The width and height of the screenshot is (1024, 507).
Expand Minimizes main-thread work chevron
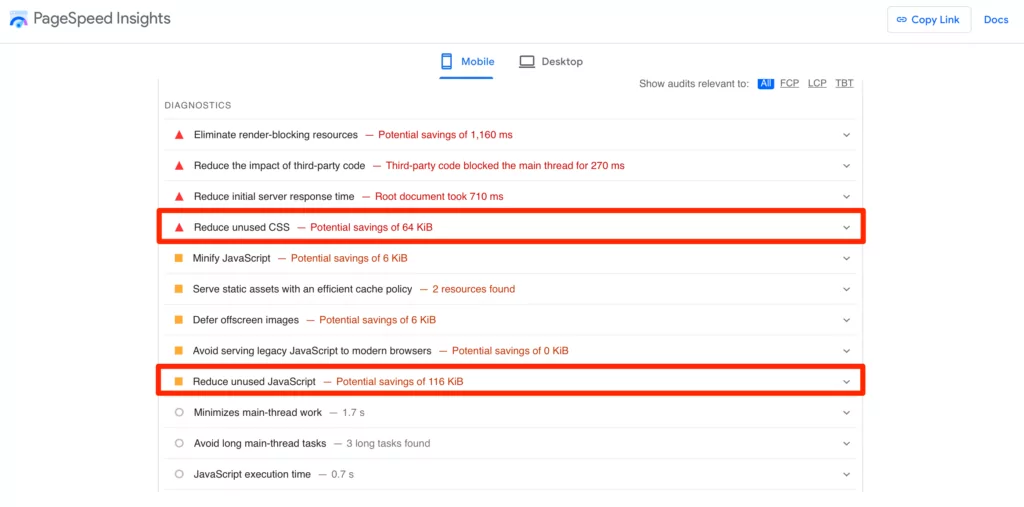point(846,413)
